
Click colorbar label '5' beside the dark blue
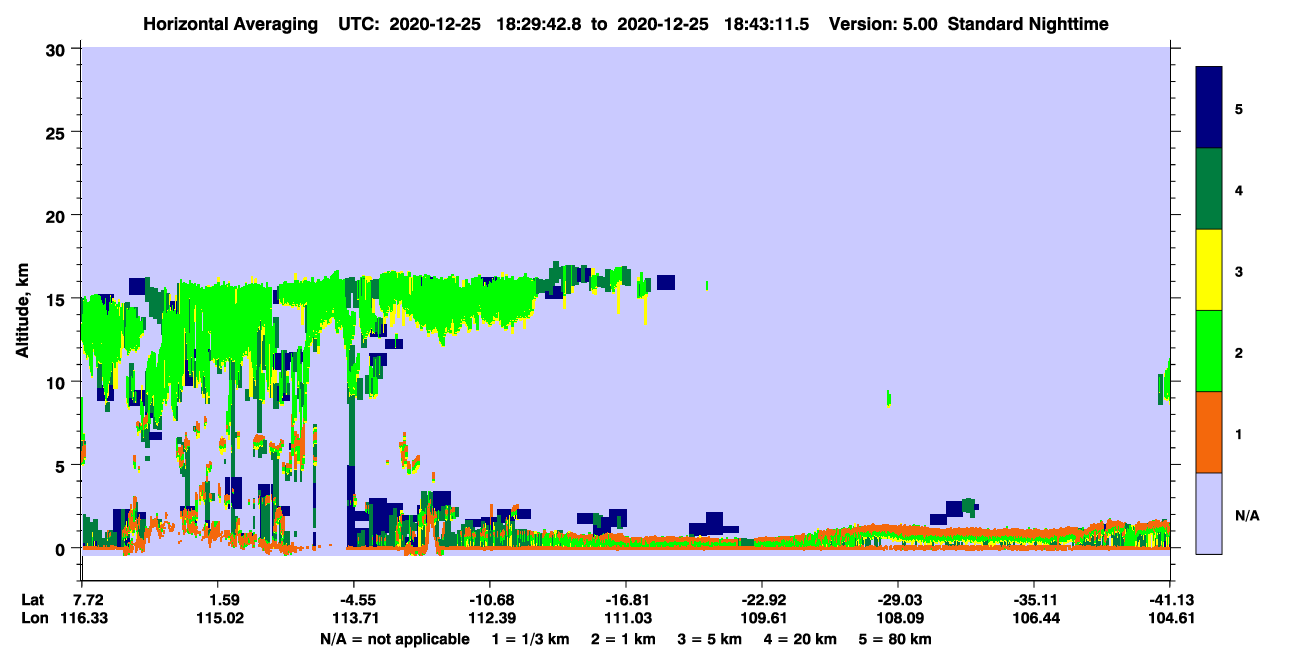[1239, 108]
